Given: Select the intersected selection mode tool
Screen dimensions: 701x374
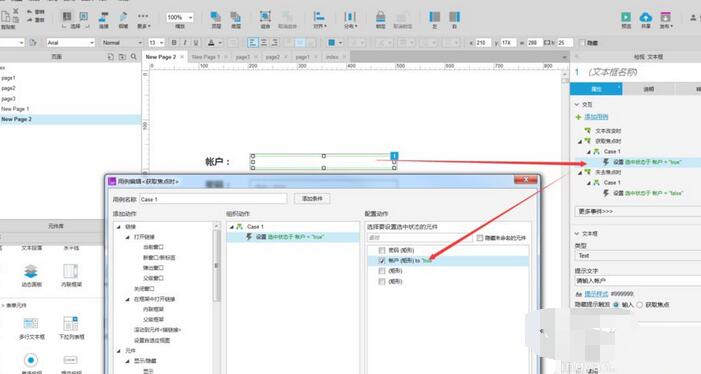Looking at the screenshot, I should 67,17.
